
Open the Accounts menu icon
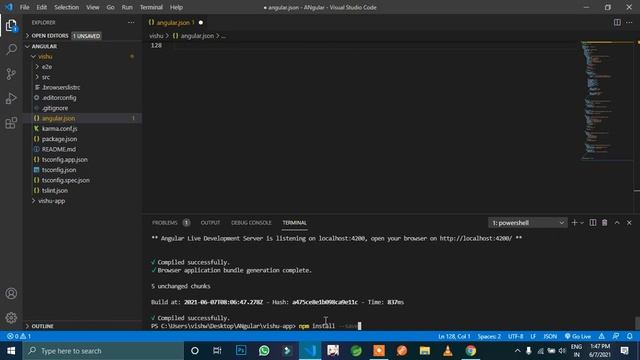11,293
